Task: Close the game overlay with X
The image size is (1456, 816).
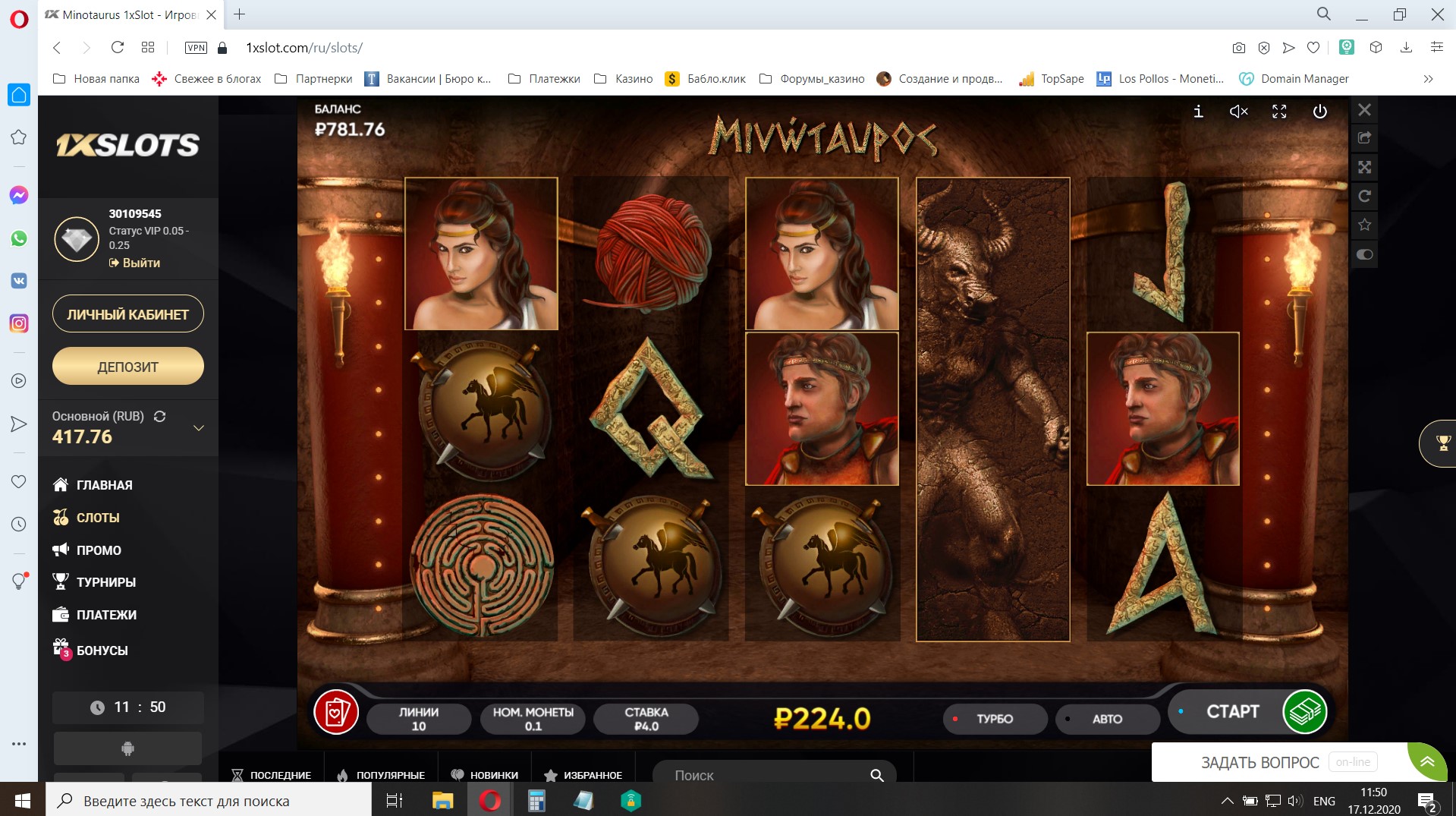Action: [1364, 110]
